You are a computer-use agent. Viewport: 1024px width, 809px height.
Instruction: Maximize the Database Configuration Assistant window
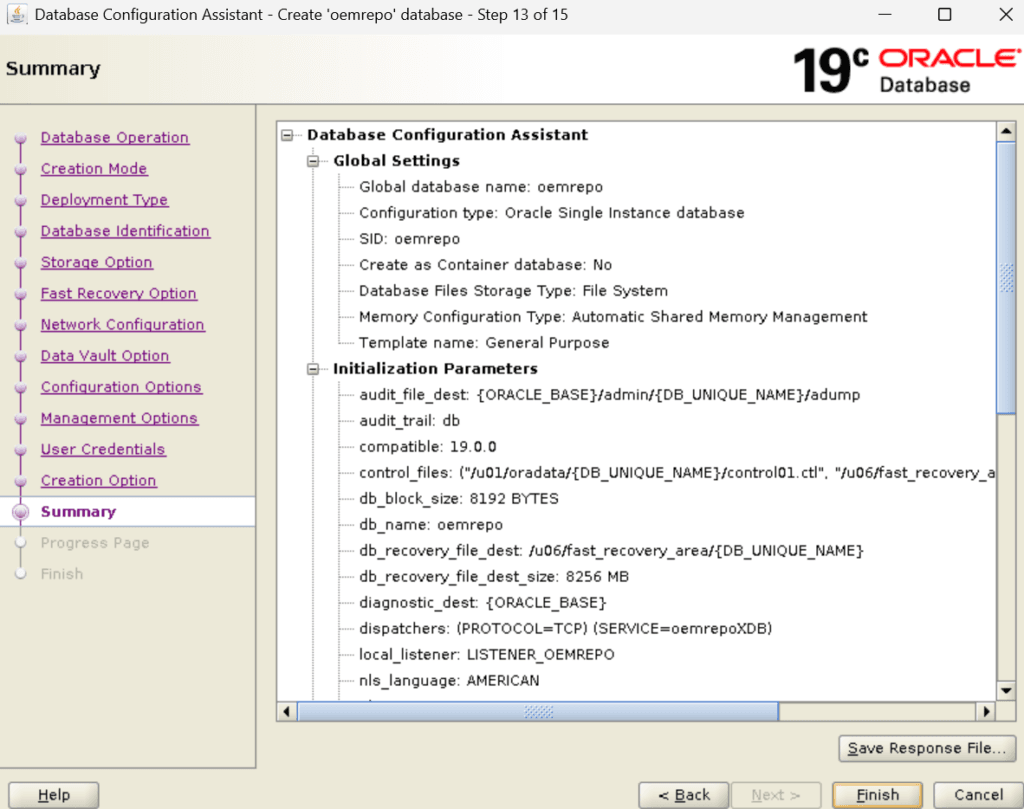click(944, 14)
